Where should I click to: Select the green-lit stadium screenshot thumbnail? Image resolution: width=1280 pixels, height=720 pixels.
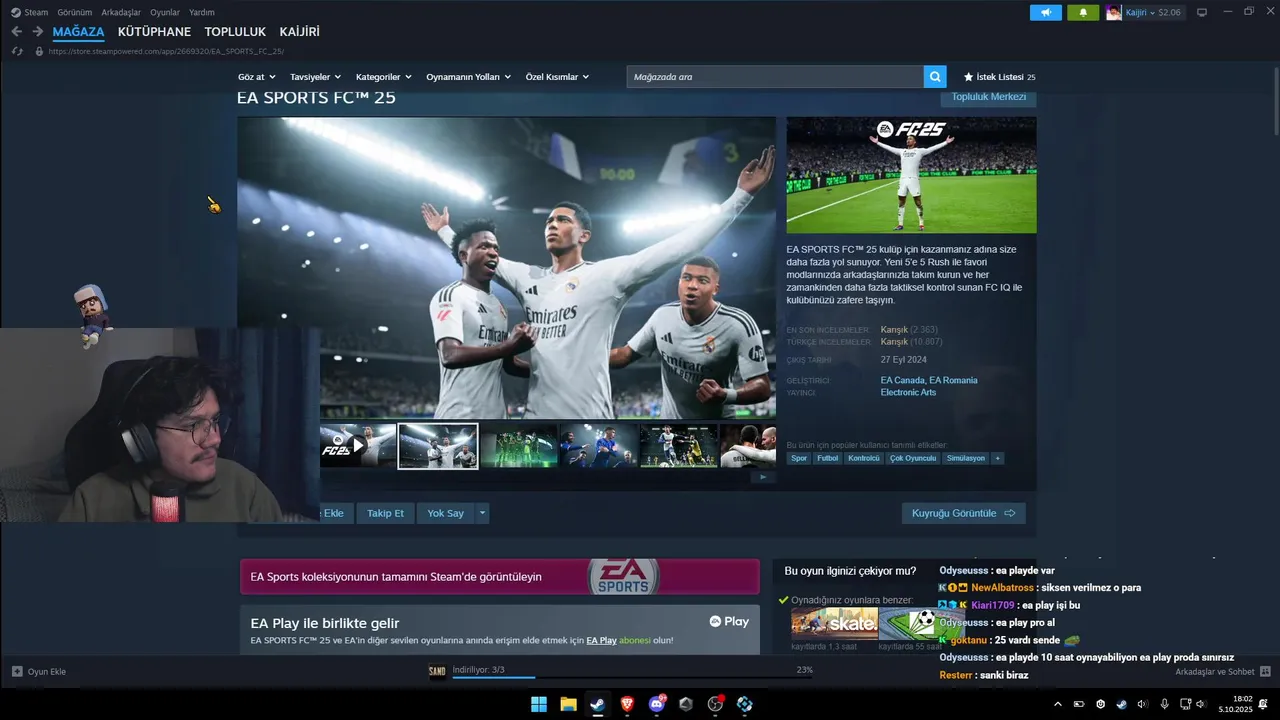click(518, 446)
